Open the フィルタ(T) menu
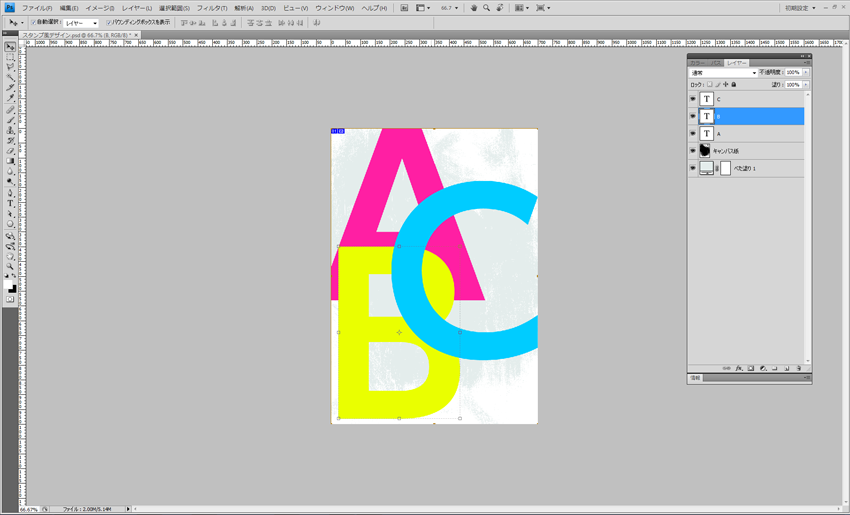This screenshot has height=515, width=850. tap(211, 8)
